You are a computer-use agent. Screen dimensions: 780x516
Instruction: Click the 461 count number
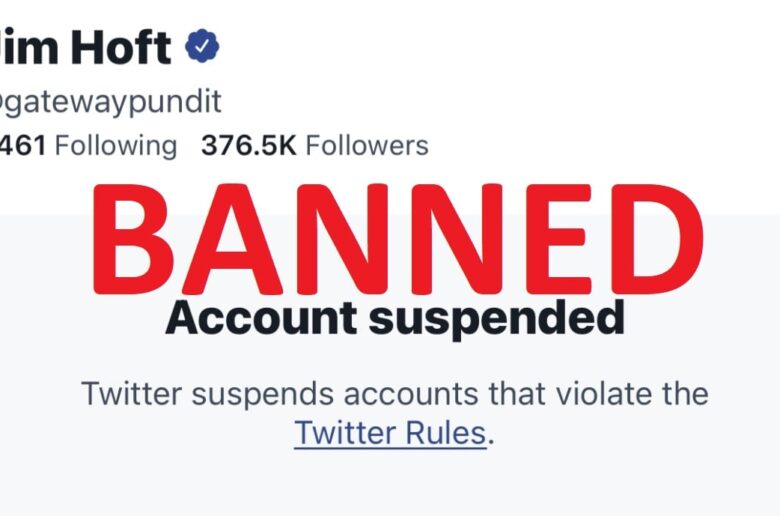coord(23,146)
